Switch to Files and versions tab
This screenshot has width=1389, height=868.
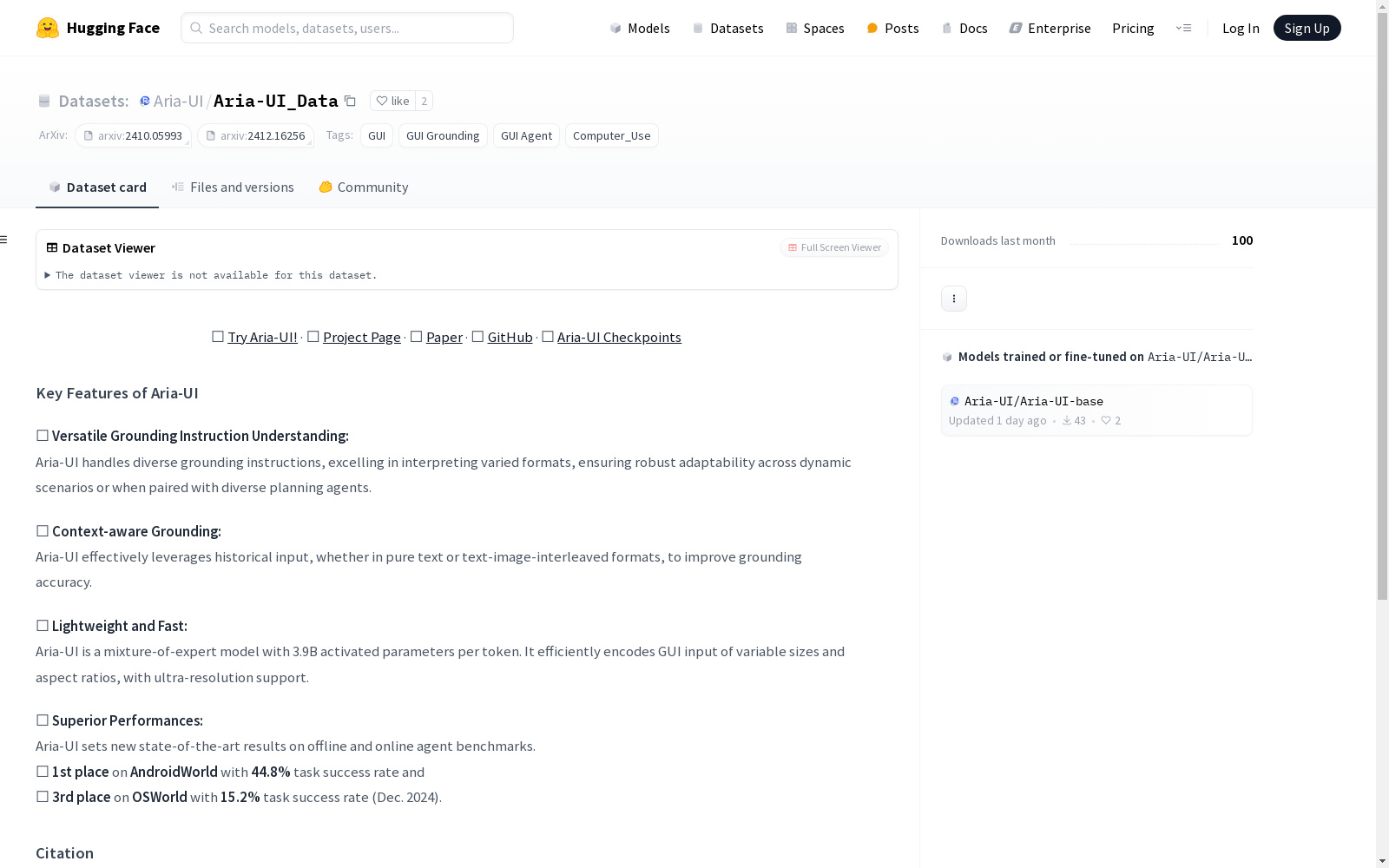point(233,187)
